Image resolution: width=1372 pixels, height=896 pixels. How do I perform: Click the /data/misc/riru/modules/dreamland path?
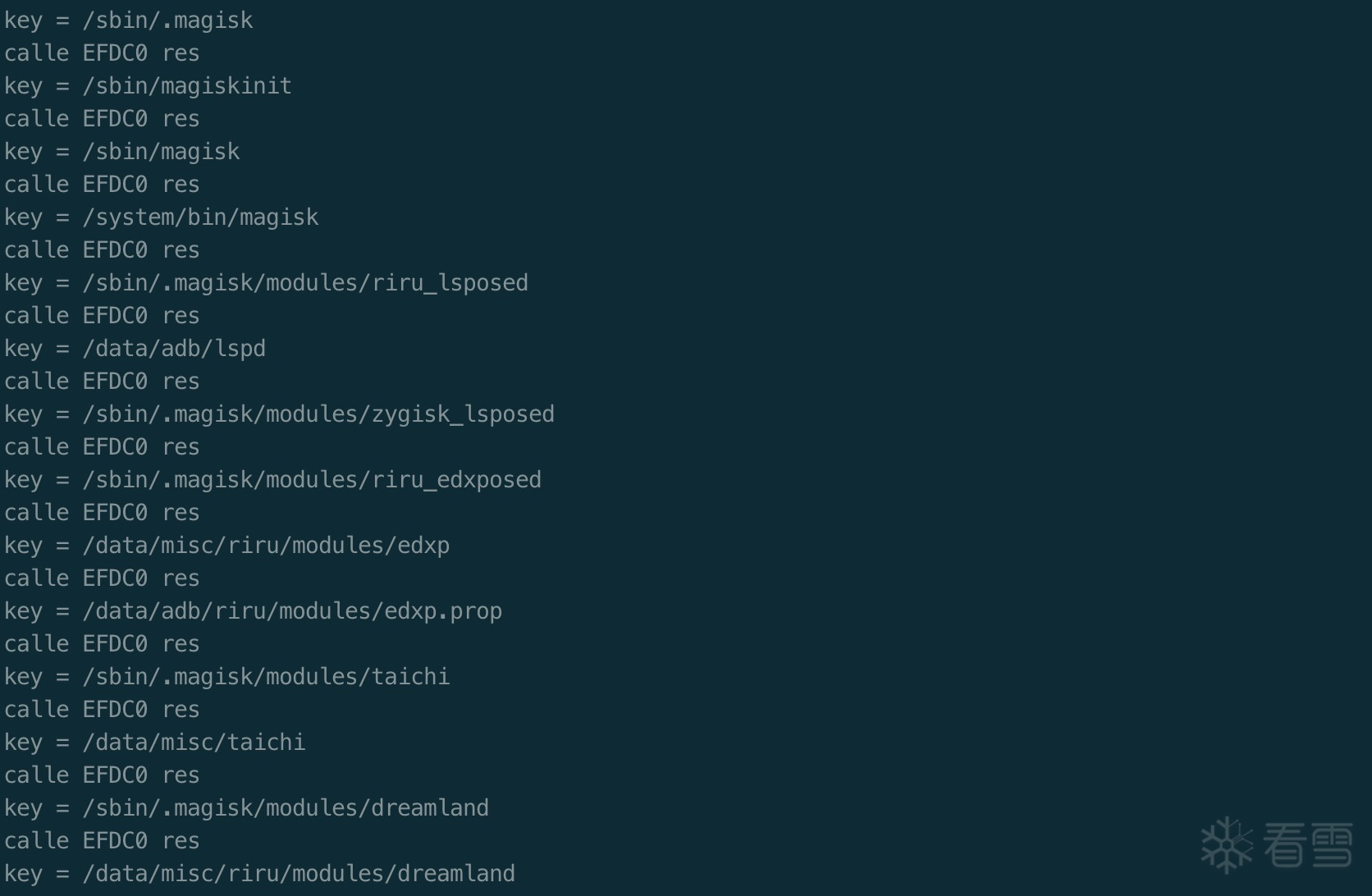[299, 874]
